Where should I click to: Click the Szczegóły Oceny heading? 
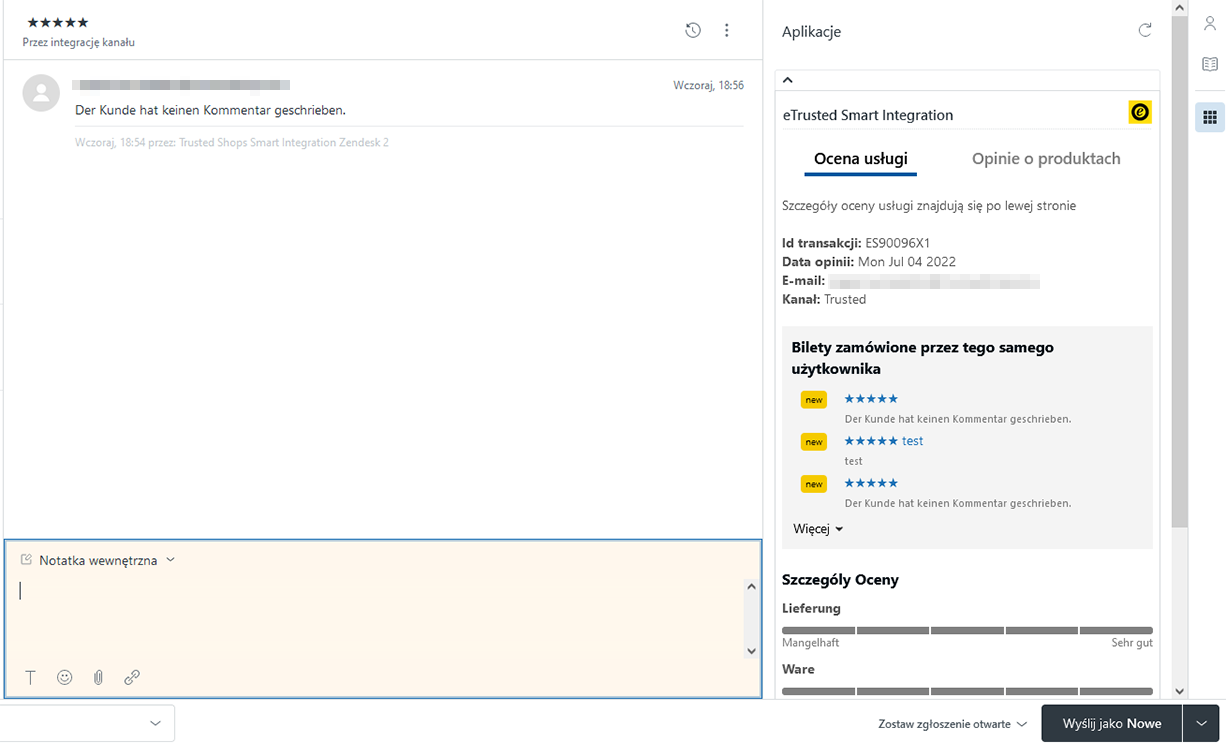point(840,580)
